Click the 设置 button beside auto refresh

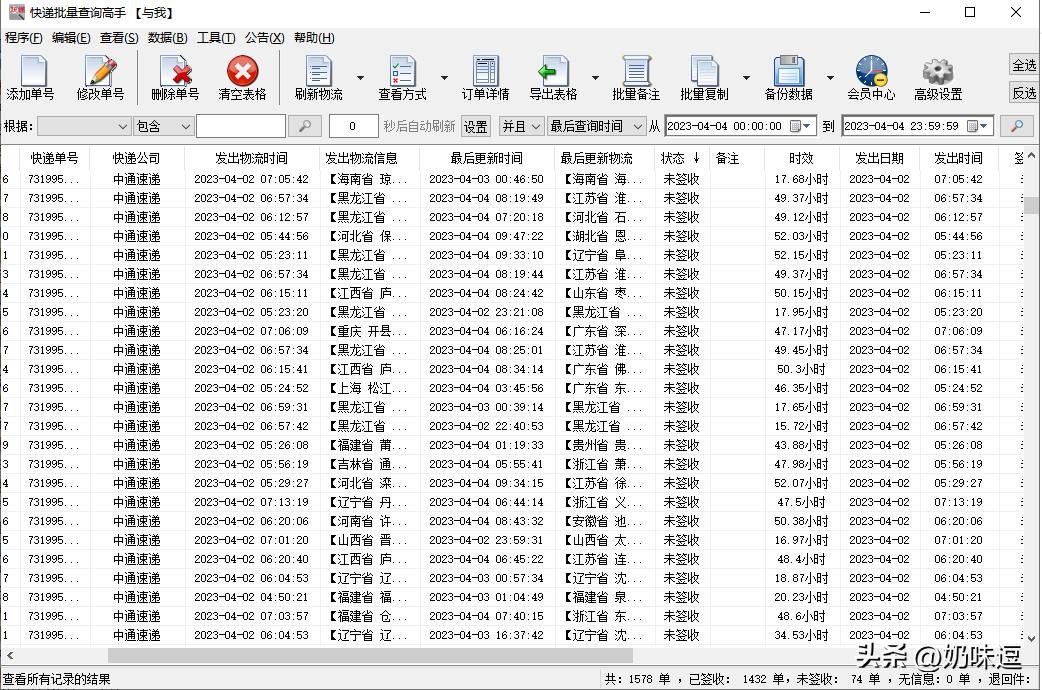(475, 126)
